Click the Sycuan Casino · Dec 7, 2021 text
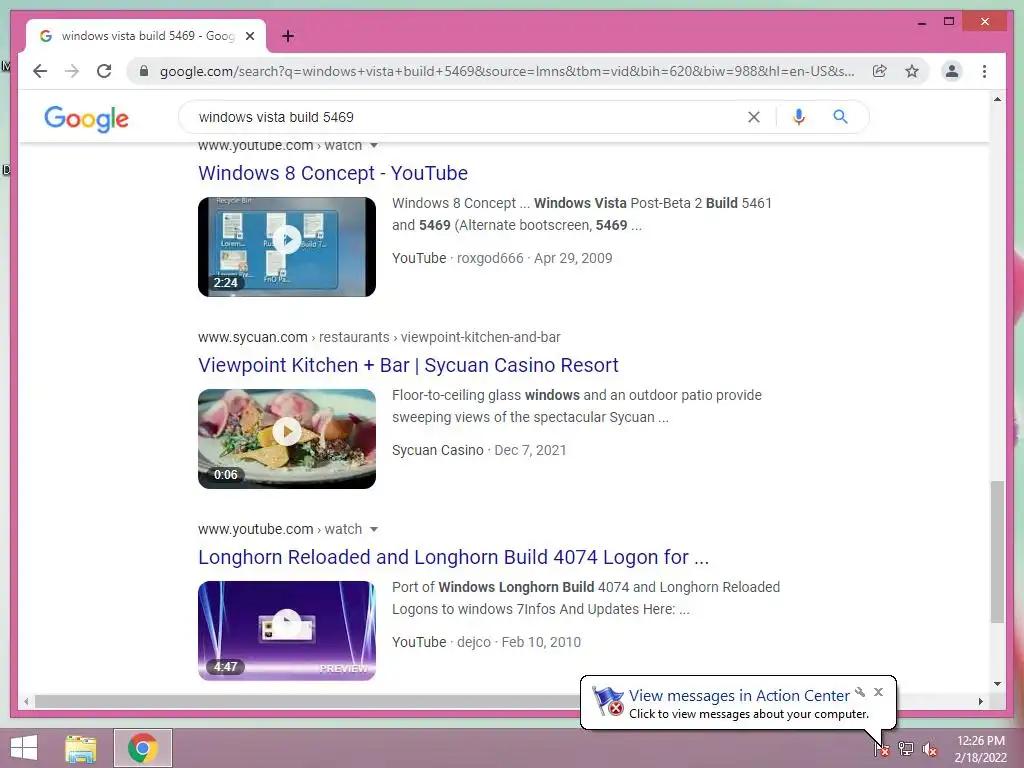Viewport: 1024px width, 768px height. 479,450
